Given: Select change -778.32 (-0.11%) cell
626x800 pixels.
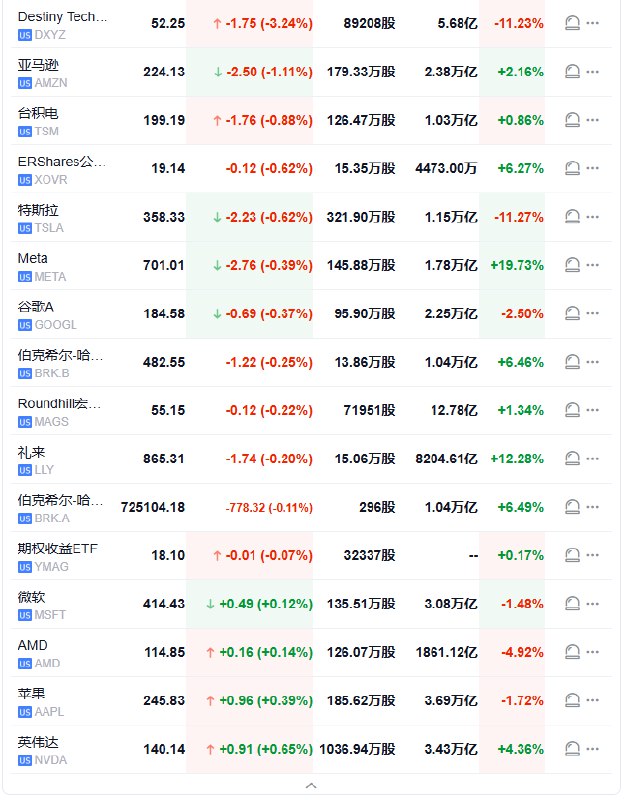Looking at the screenshot, I should [269, 508].
